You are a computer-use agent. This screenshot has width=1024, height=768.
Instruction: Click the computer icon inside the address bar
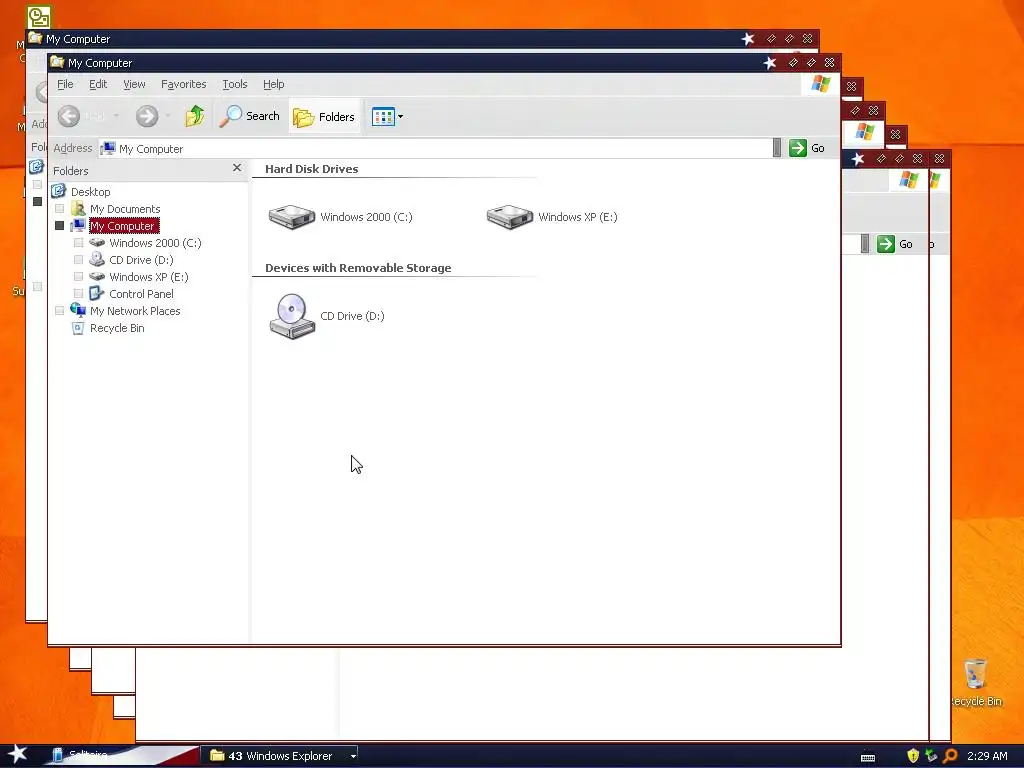(x=108, y=148)
